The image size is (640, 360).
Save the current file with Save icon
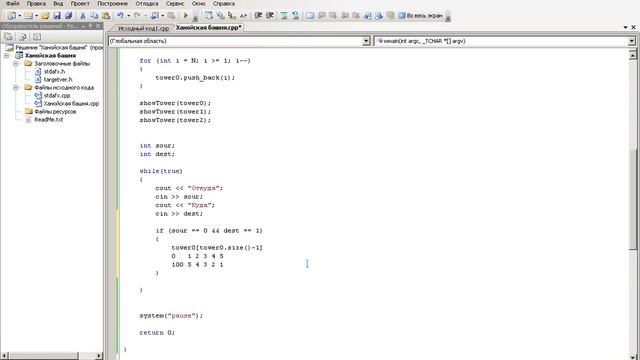coord(57,16)
